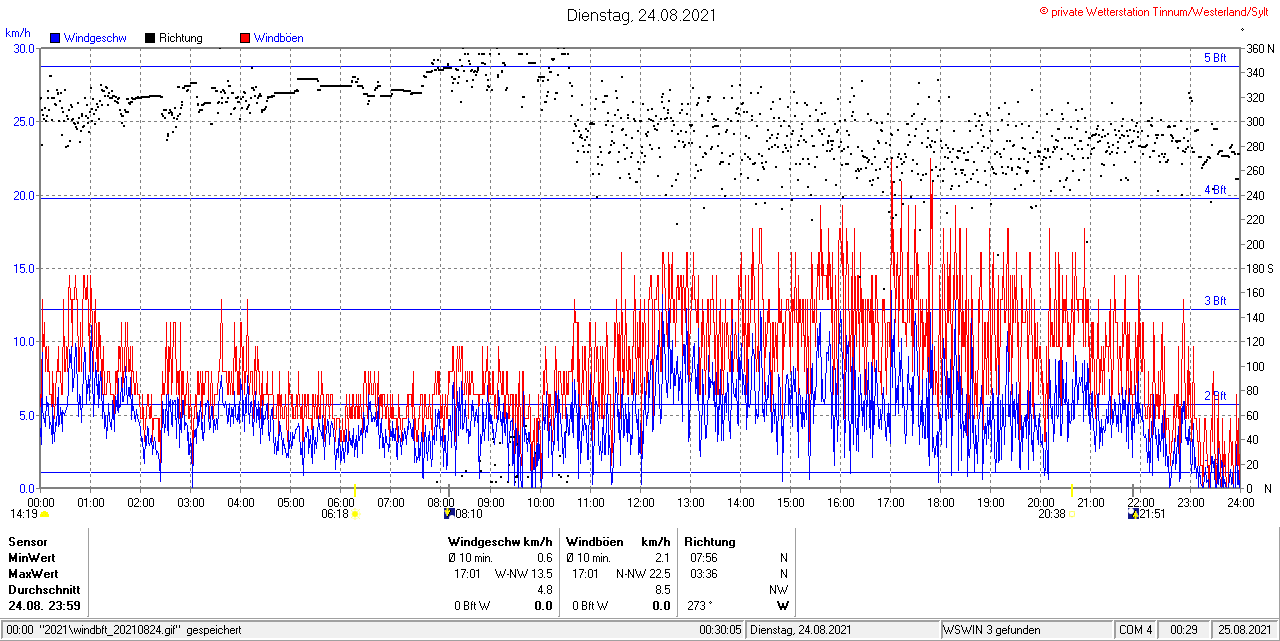This screenshot has height=641, width=1280.
Task: Click the 0.6 minimum wind speed value
Action: (x=544, y=558)
